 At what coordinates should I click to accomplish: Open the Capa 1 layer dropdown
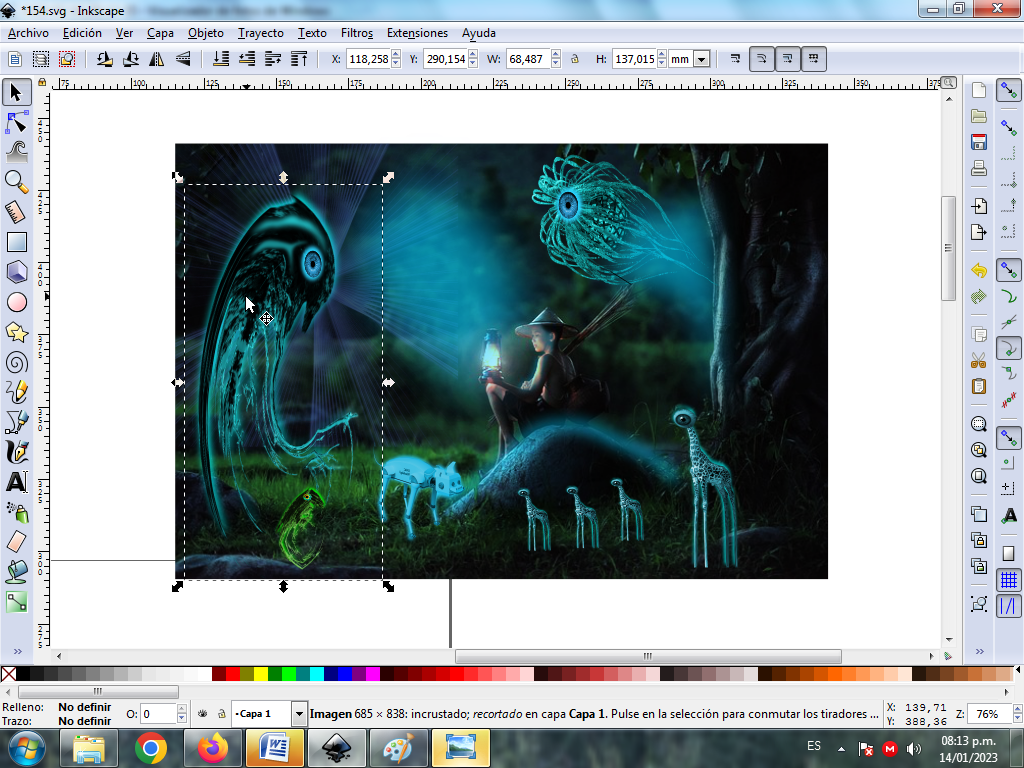[299, 714]
